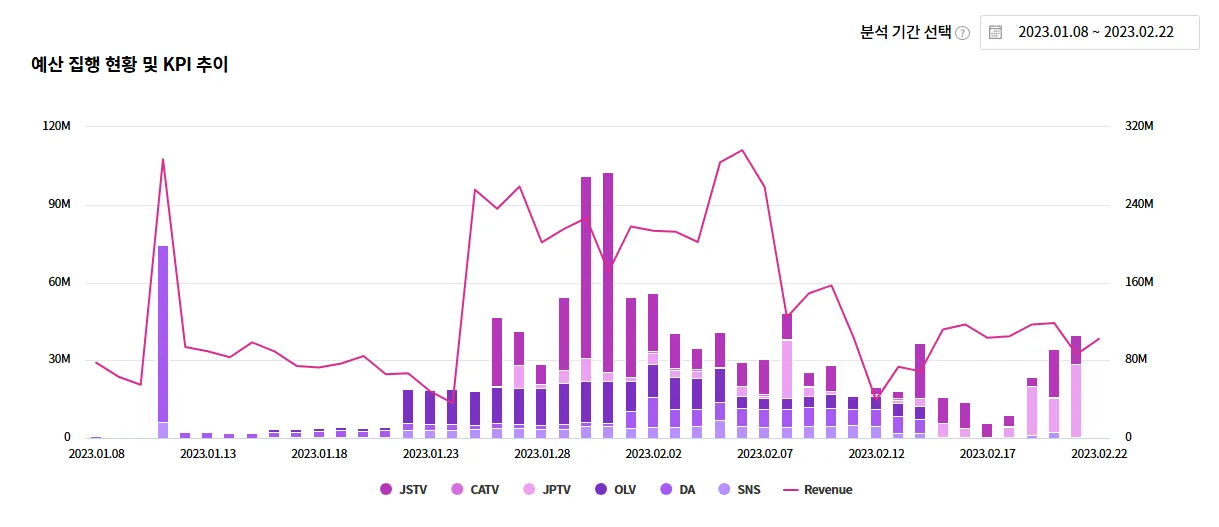
Task: Click the x-axis label 2023.01.23
Action: point(431,453)
